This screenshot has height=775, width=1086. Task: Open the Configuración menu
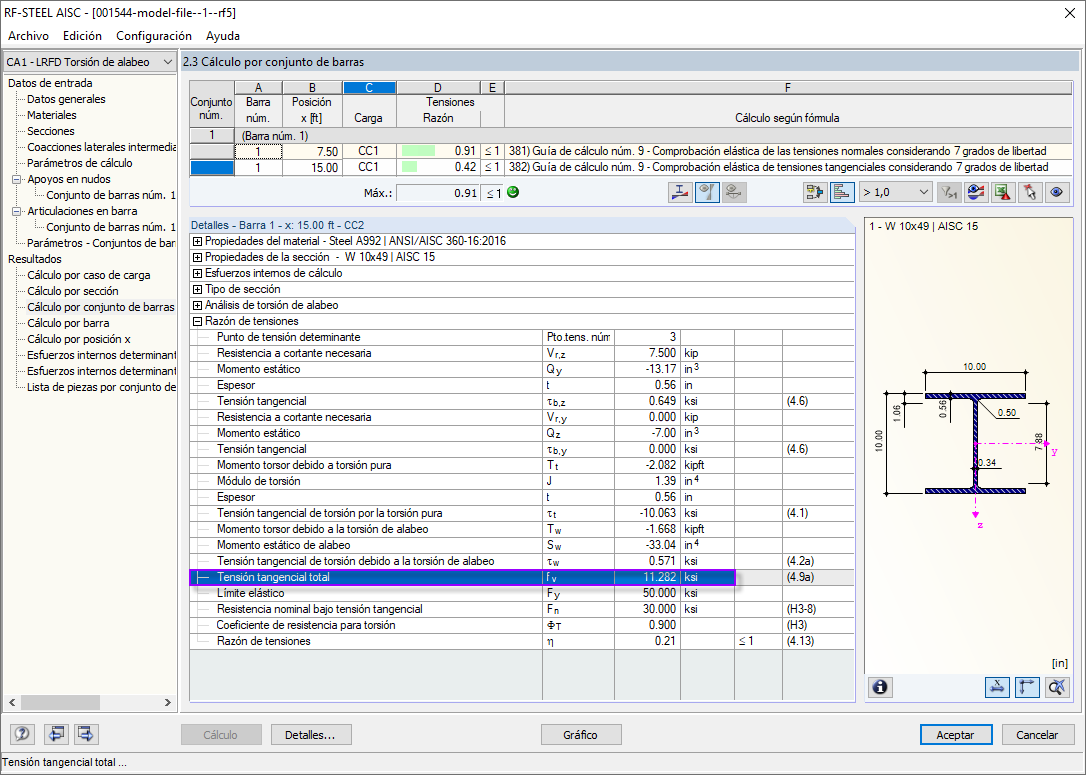point(153,36)
